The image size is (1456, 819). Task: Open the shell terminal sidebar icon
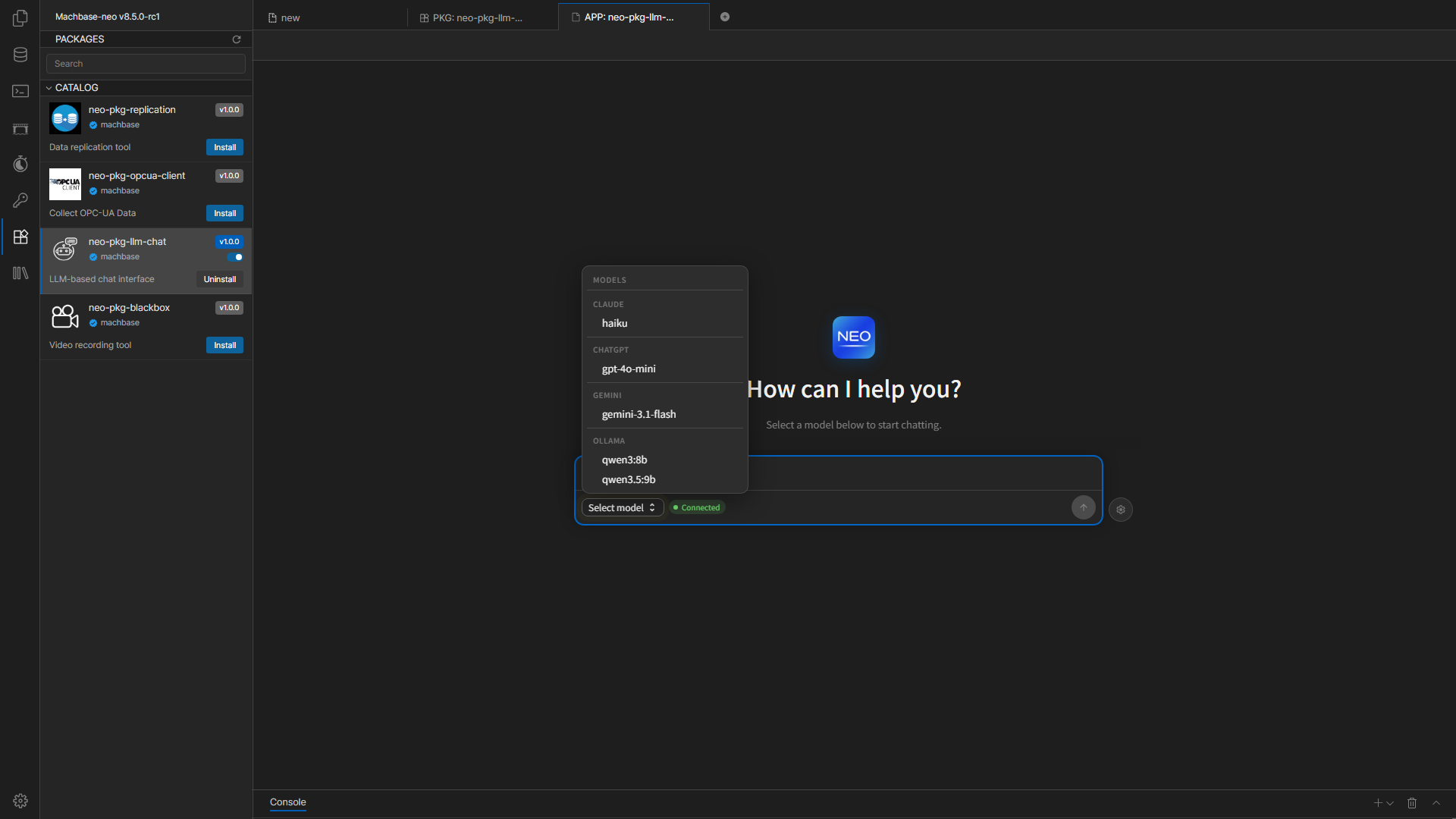pyautogui.click(x=20, y=91)
